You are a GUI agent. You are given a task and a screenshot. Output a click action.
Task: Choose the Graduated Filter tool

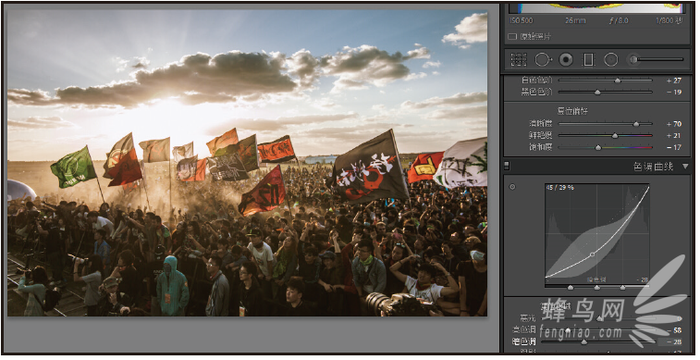588,60
